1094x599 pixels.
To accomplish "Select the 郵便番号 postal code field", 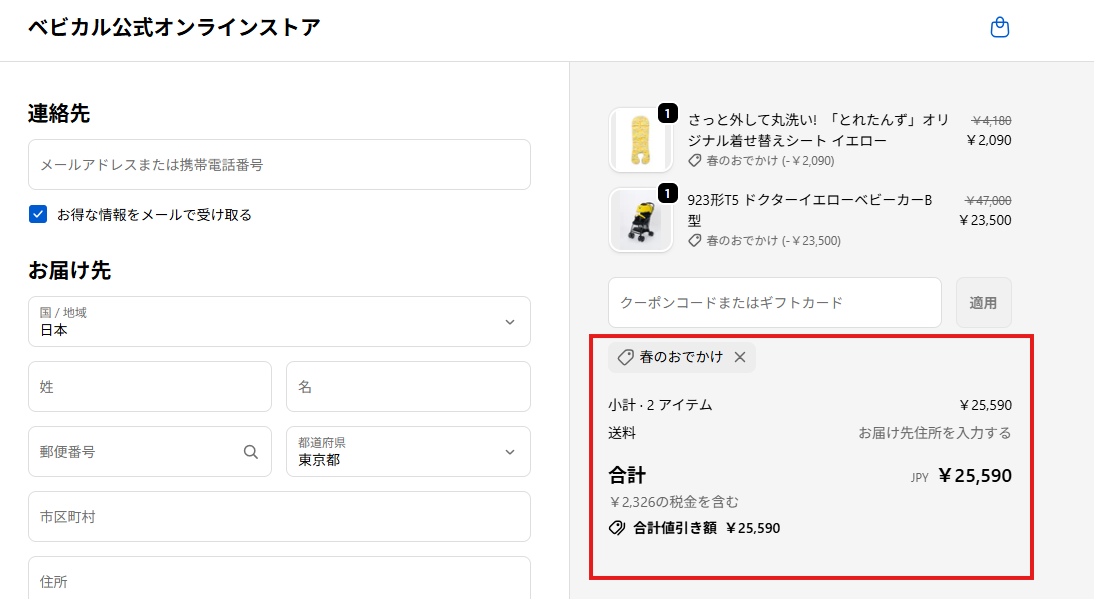I will tap(135, 452).
